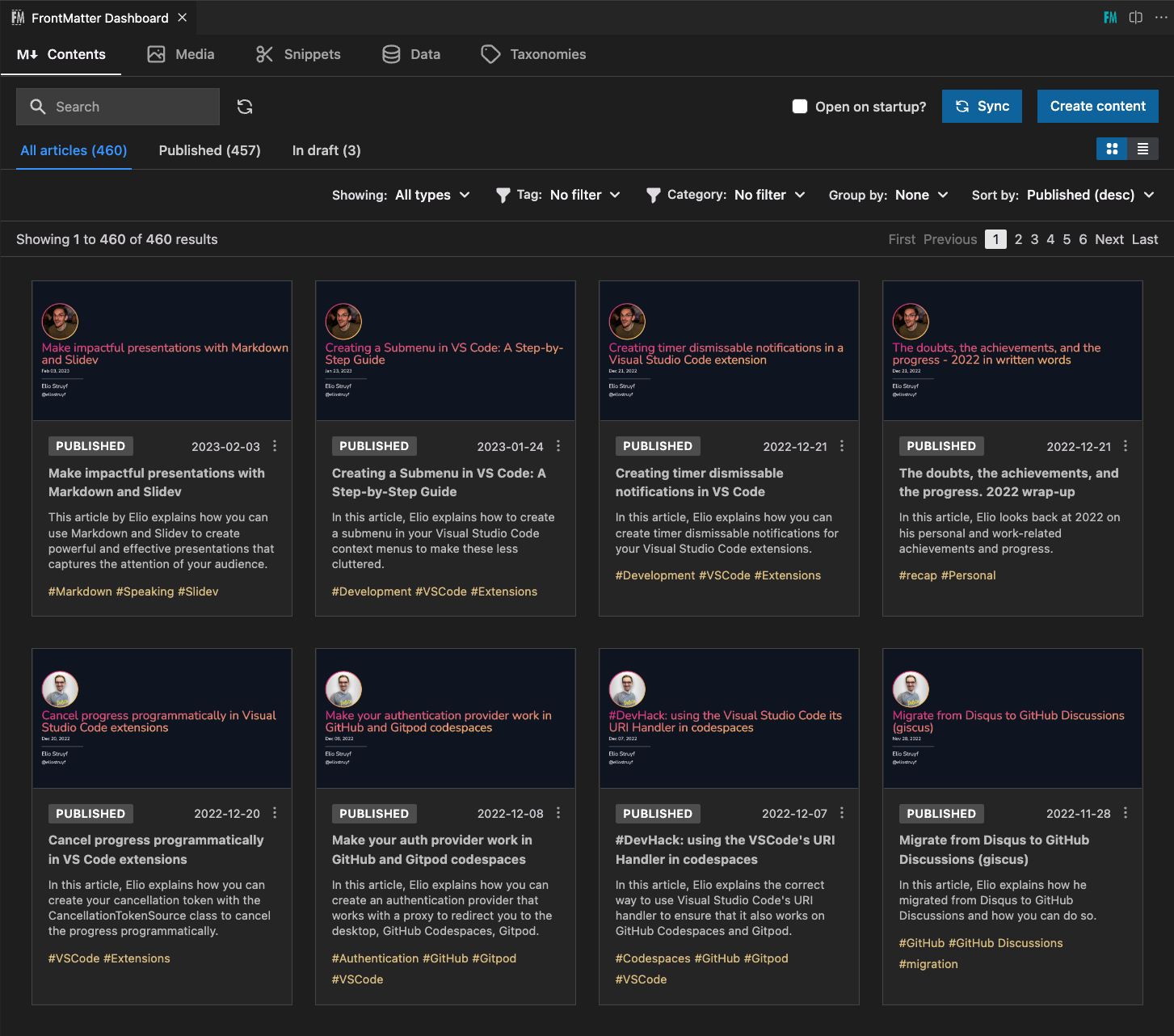Open actions menu for 2022 wrap-up card
The image size is (1174, 1036).
click(1126, 446)
